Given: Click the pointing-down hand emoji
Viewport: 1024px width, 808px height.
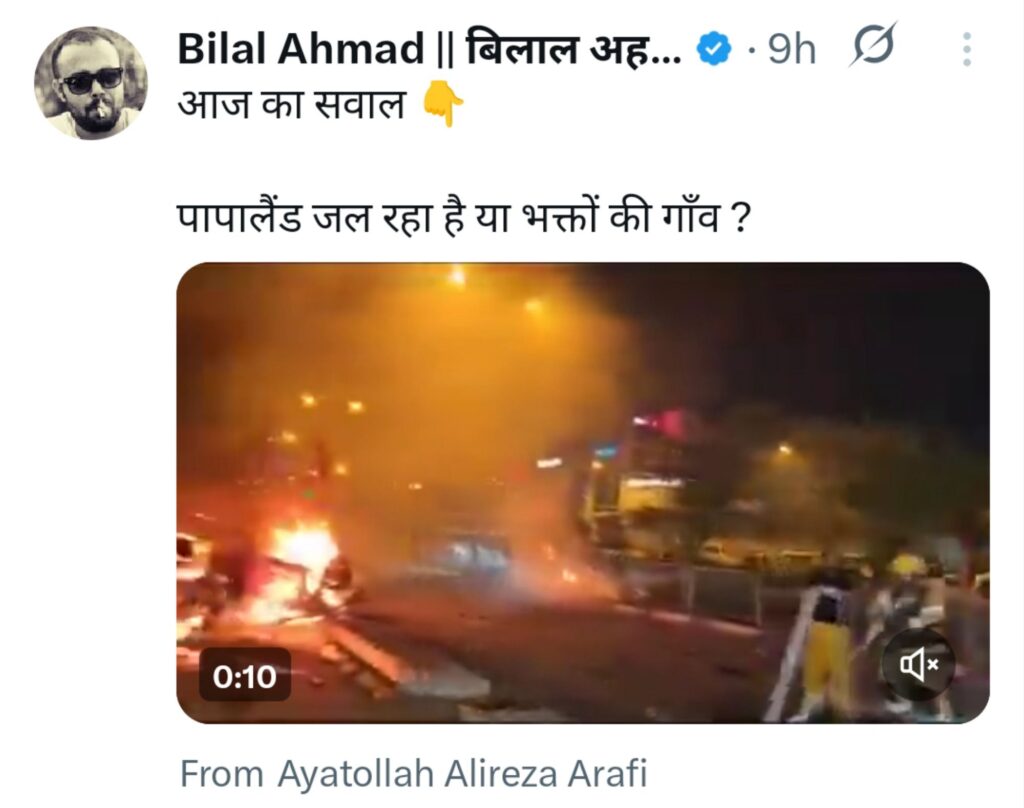Looking at the screenshot, I should pos(443,104).
